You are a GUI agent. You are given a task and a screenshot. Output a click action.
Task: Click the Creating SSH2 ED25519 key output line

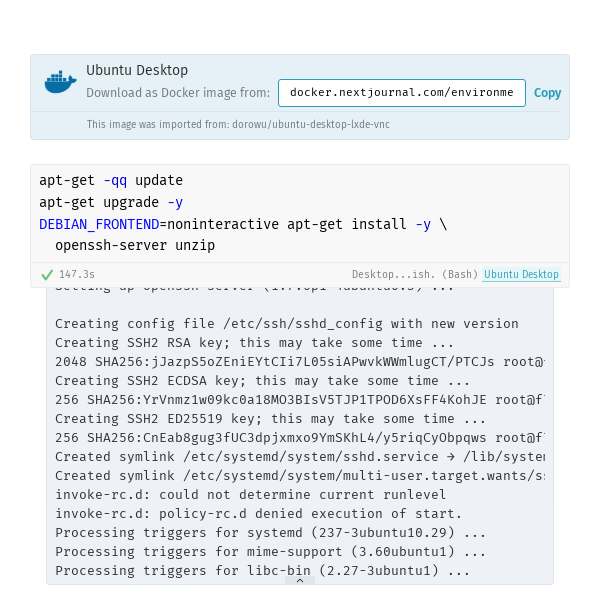tap(270, 419)
